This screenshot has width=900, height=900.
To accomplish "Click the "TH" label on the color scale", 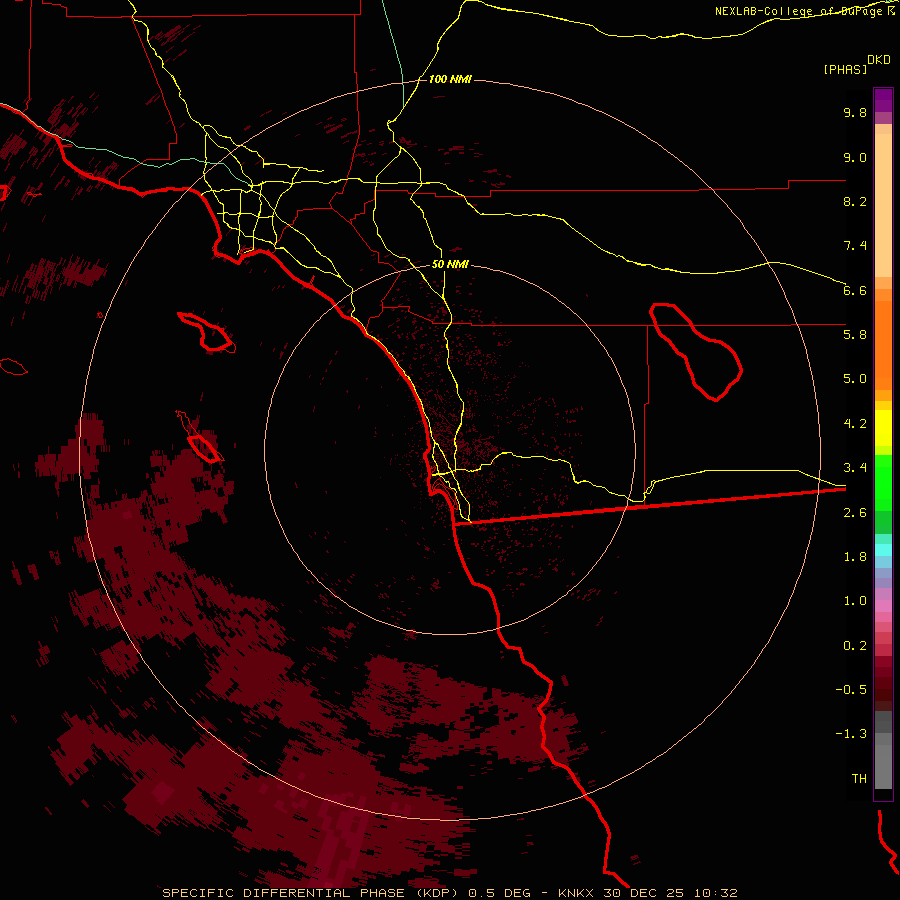I will pyautogui.click(x=859, y=779).
